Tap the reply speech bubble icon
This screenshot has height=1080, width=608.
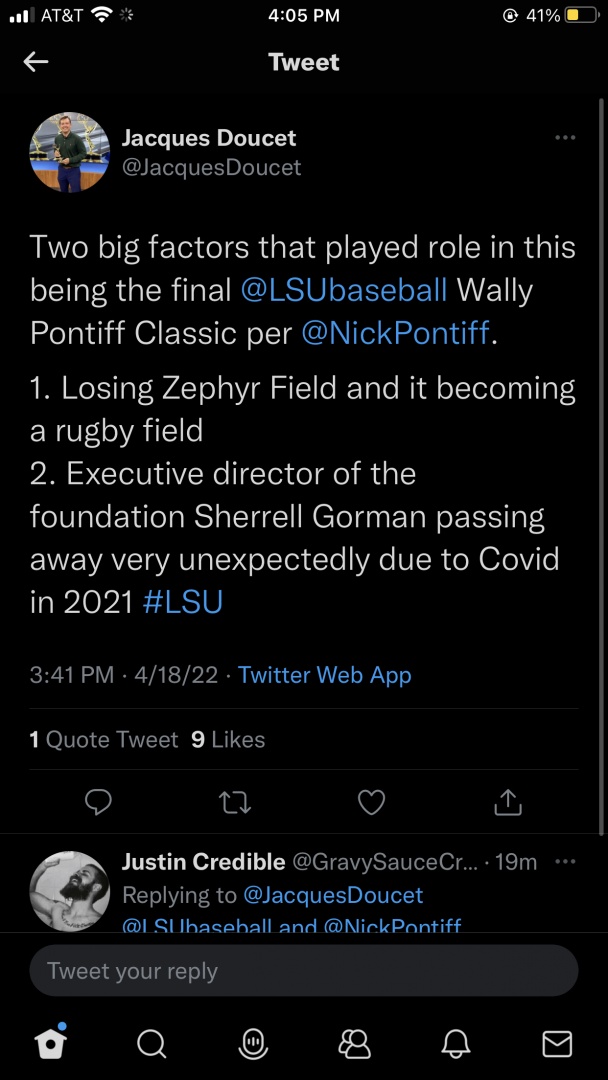tap(98, 801)
